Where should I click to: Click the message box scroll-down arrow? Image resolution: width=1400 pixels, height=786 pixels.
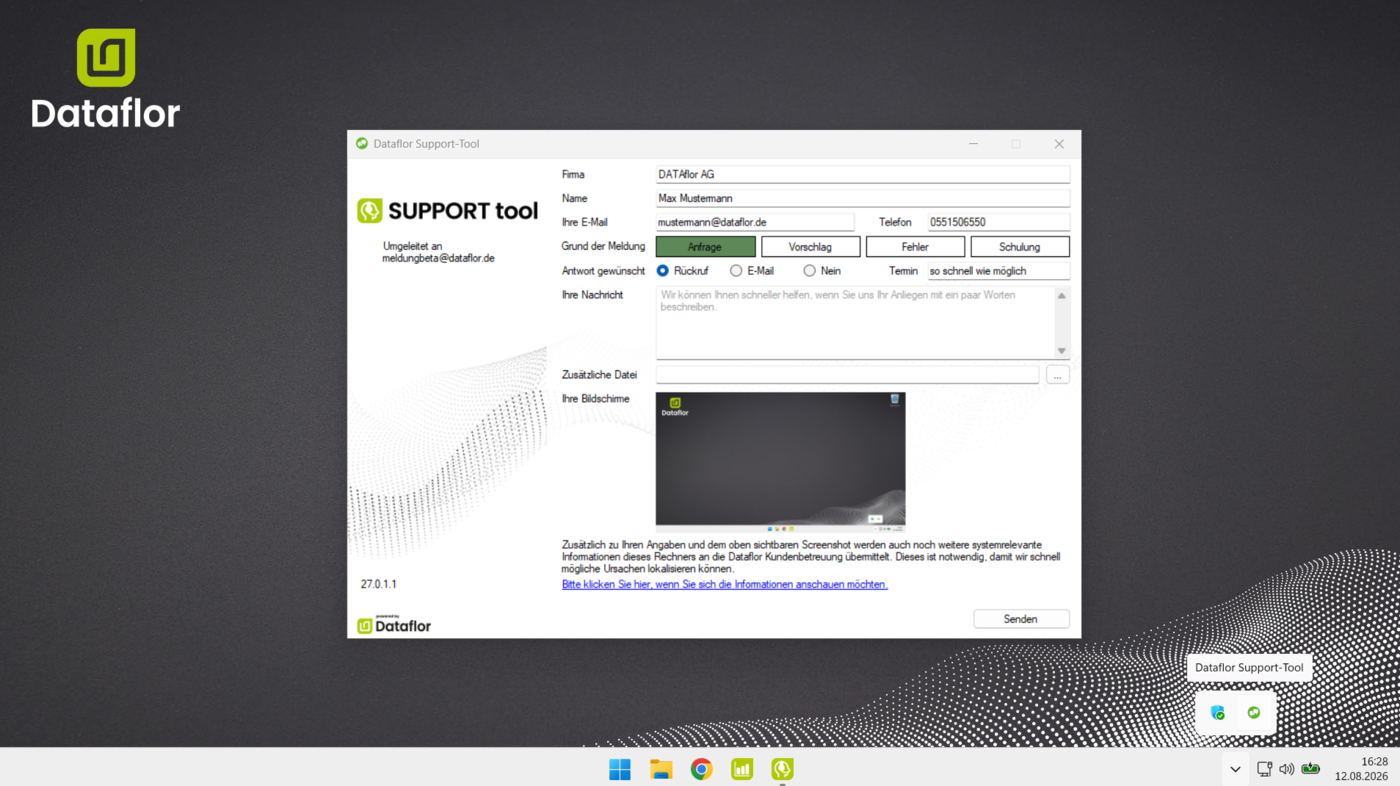coord(1062,351)
